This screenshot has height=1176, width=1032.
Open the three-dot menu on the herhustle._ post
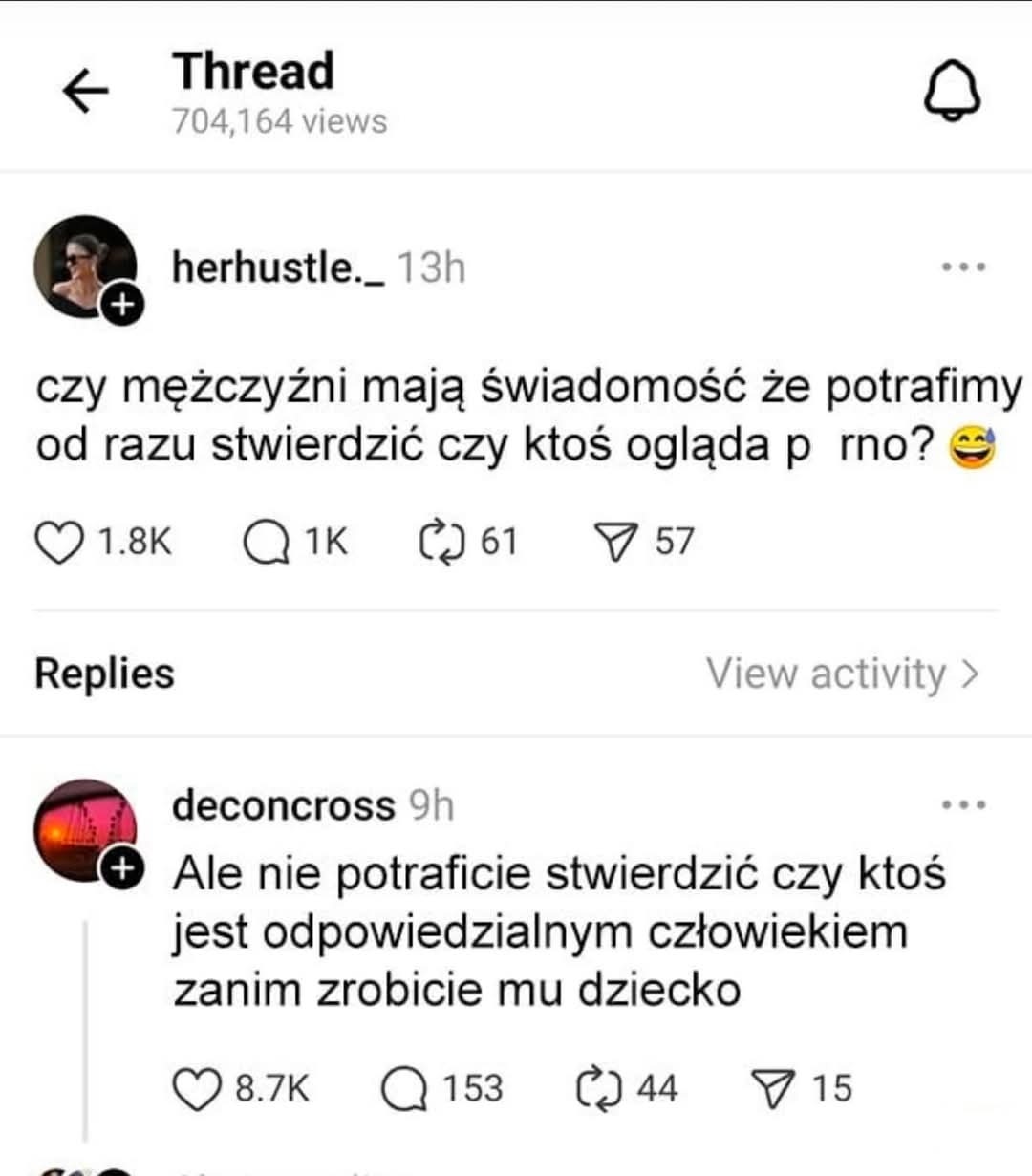pos(962,267)
